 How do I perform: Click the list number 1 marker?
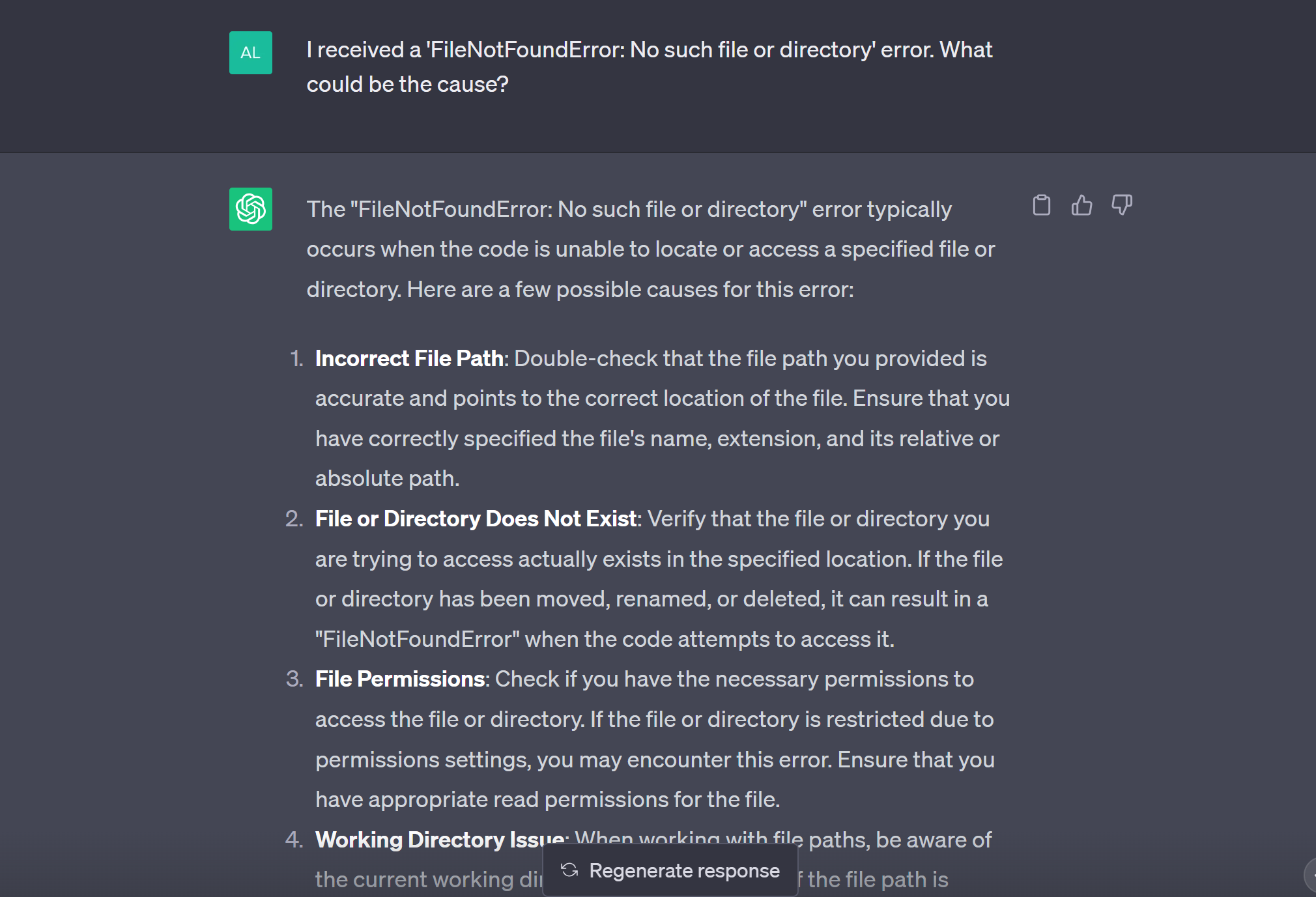click(x=296, y=358)
